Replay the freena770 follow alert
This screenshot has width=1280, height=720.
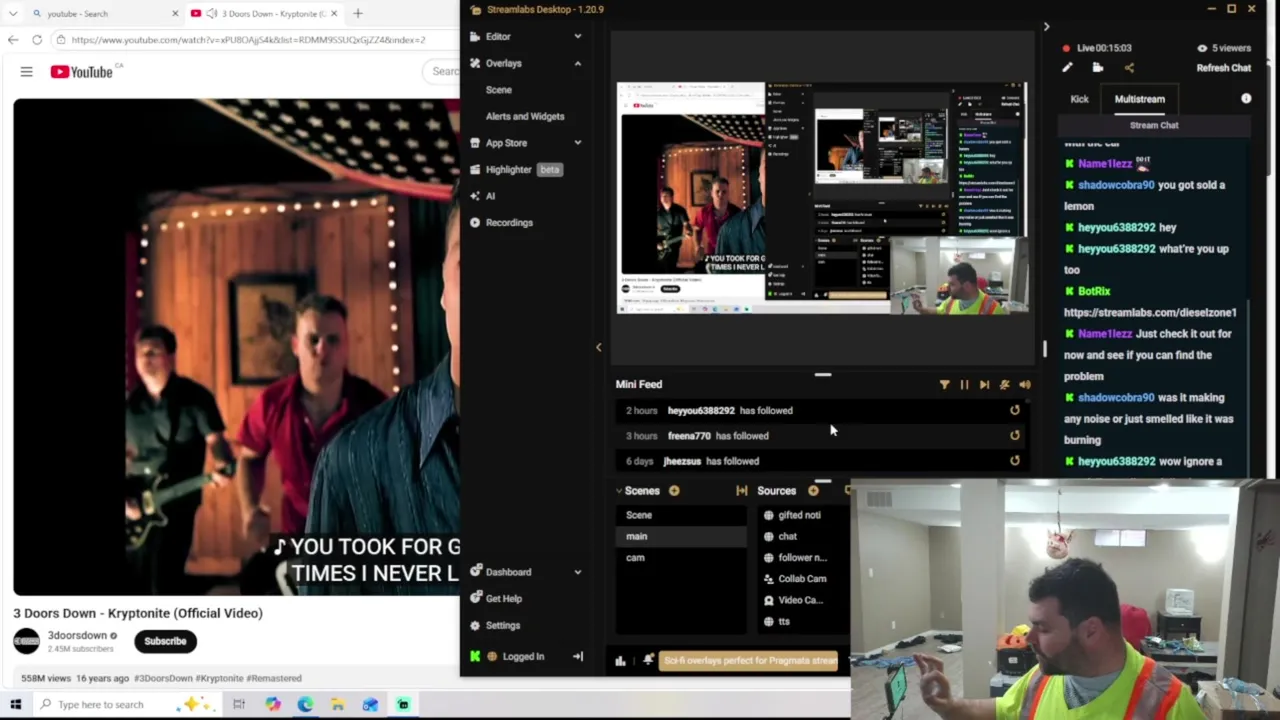1015,435
